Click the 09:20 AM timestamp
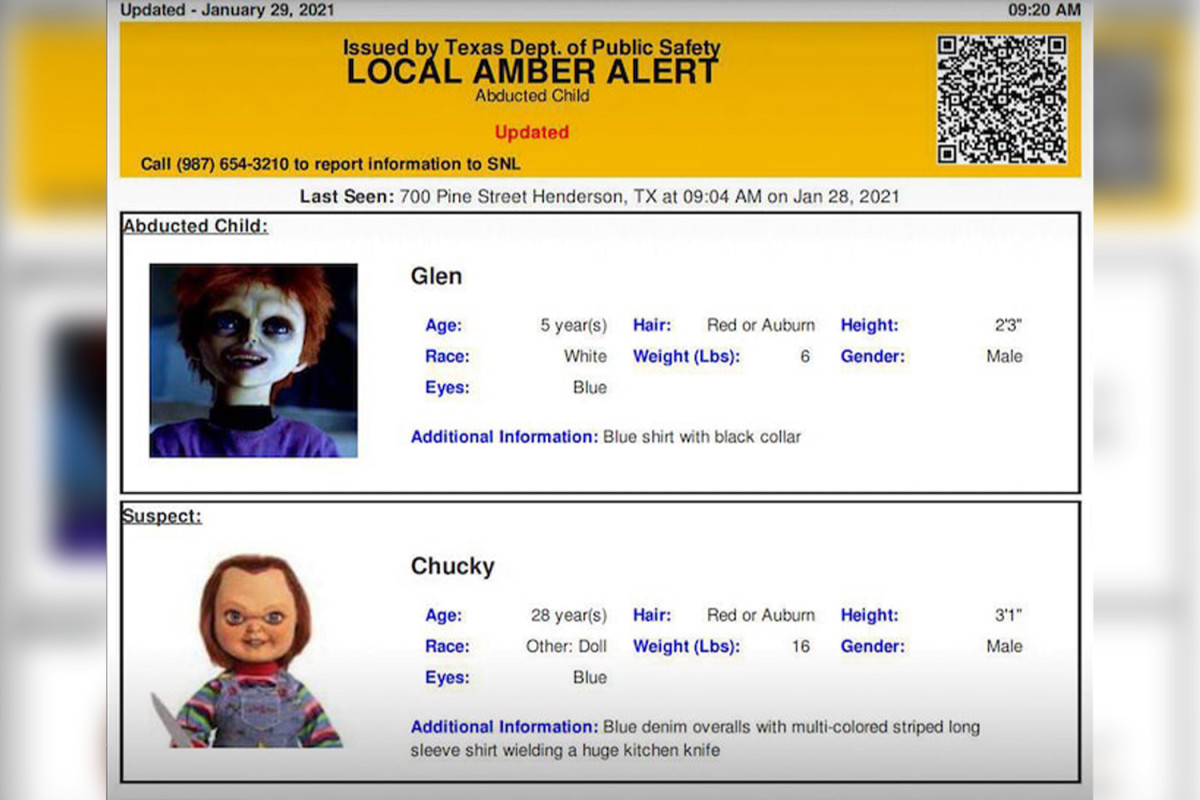Viewport: 1200px width, 800px height. pyautogui.click(x=1044, y=10)
